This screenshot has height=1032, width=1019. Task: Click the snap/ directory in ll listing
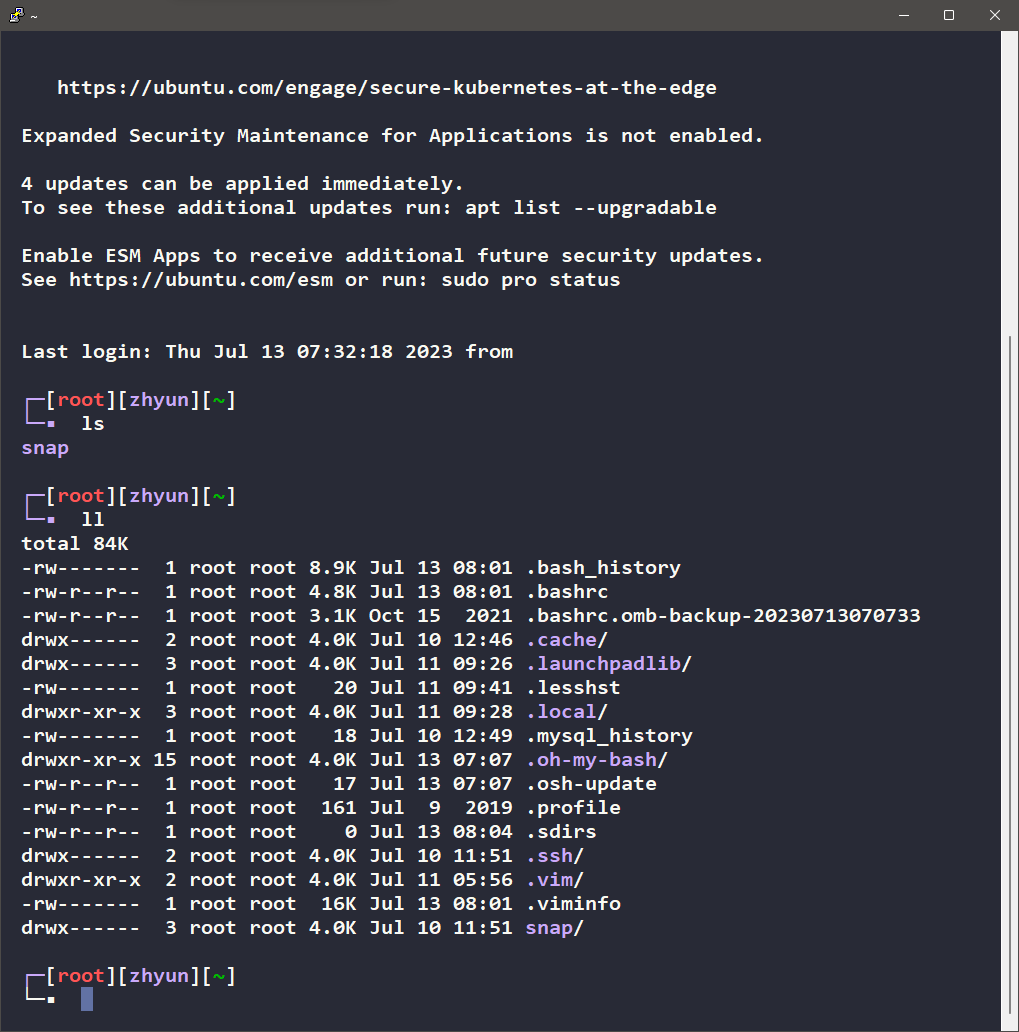pos(555,928)
